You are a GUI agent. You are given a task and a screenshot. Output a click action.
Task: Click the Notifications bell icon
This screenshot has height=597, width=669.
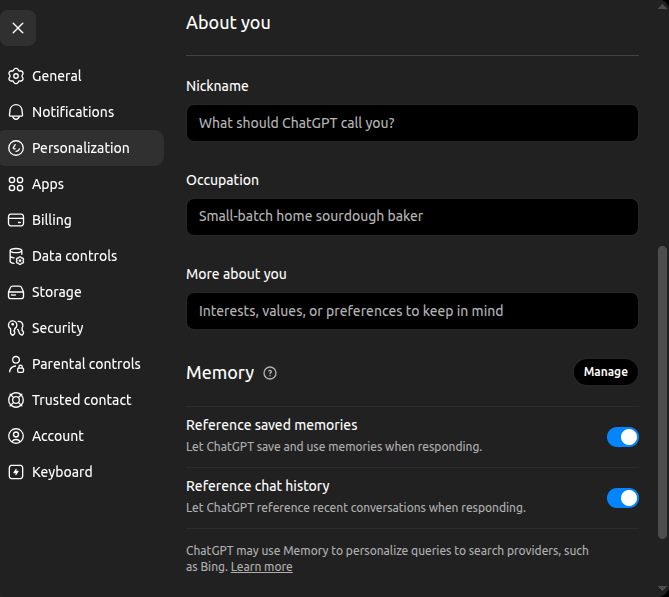pyautogui.click(x=16, y=112)
